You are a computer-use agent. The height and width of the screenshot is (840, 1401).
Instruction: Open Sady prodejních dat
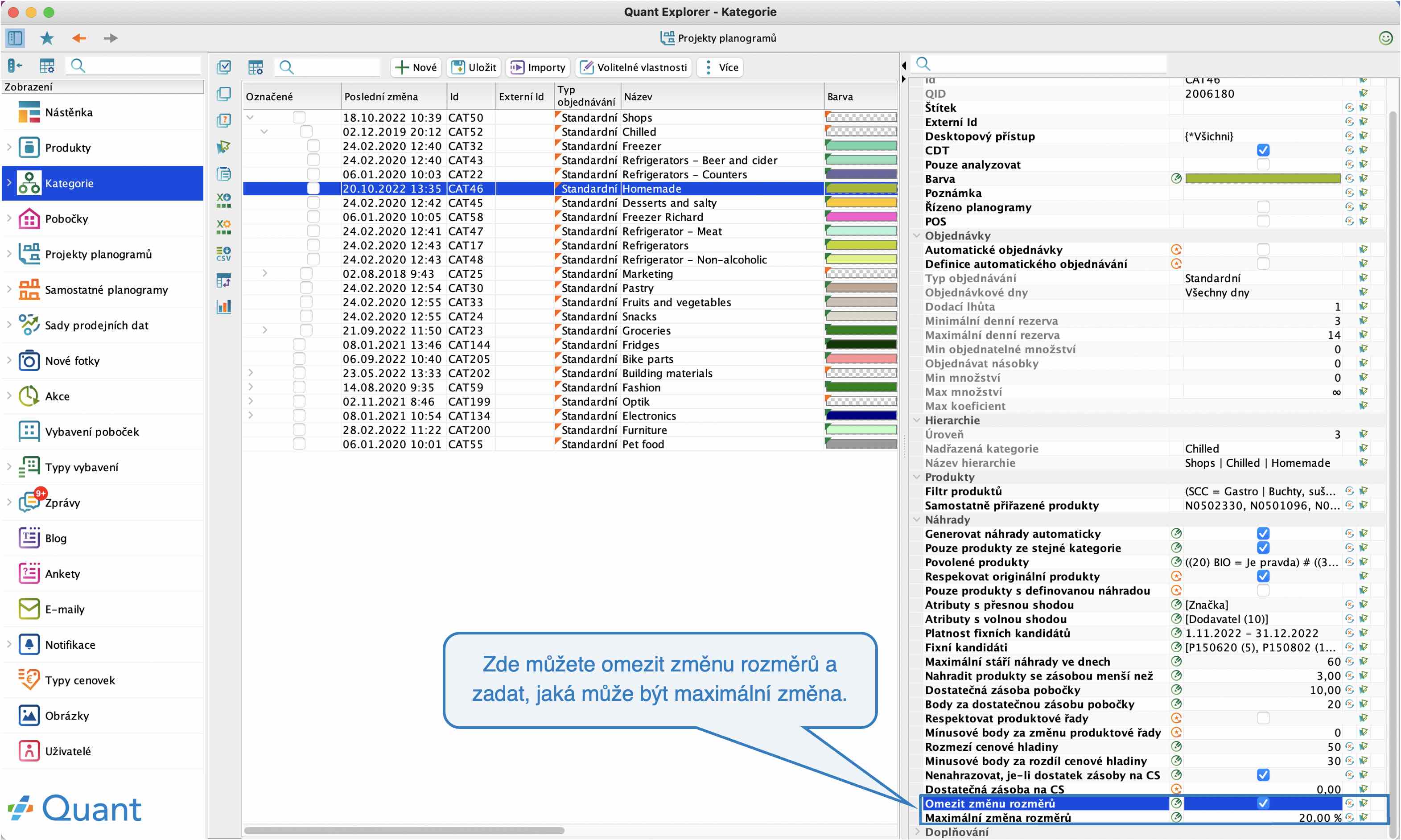96,325
